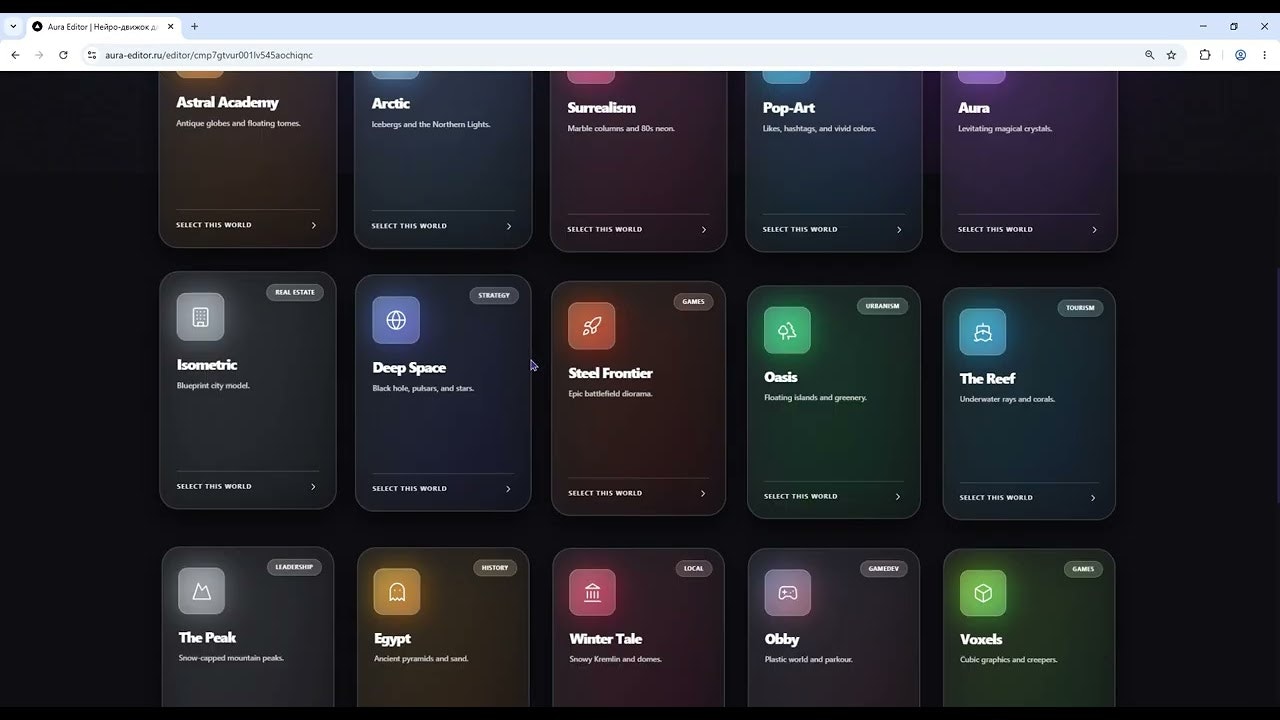Select this world on Pop-Art card
Viewport: 1280px width, 720px height.
click(x=800, y=229)
